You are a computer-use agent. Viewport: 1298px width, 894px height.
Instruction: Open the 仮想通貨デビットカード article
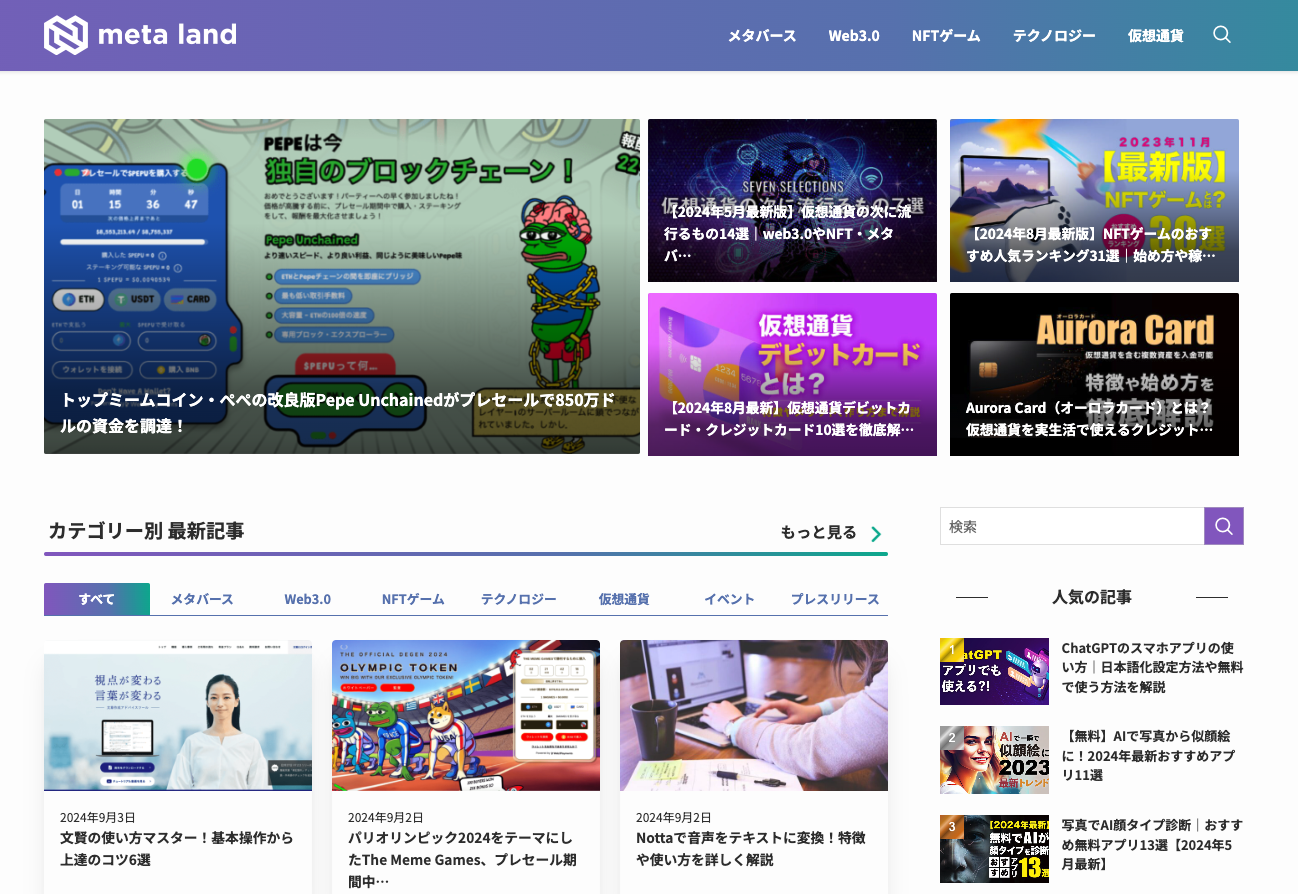pos(793,374)
